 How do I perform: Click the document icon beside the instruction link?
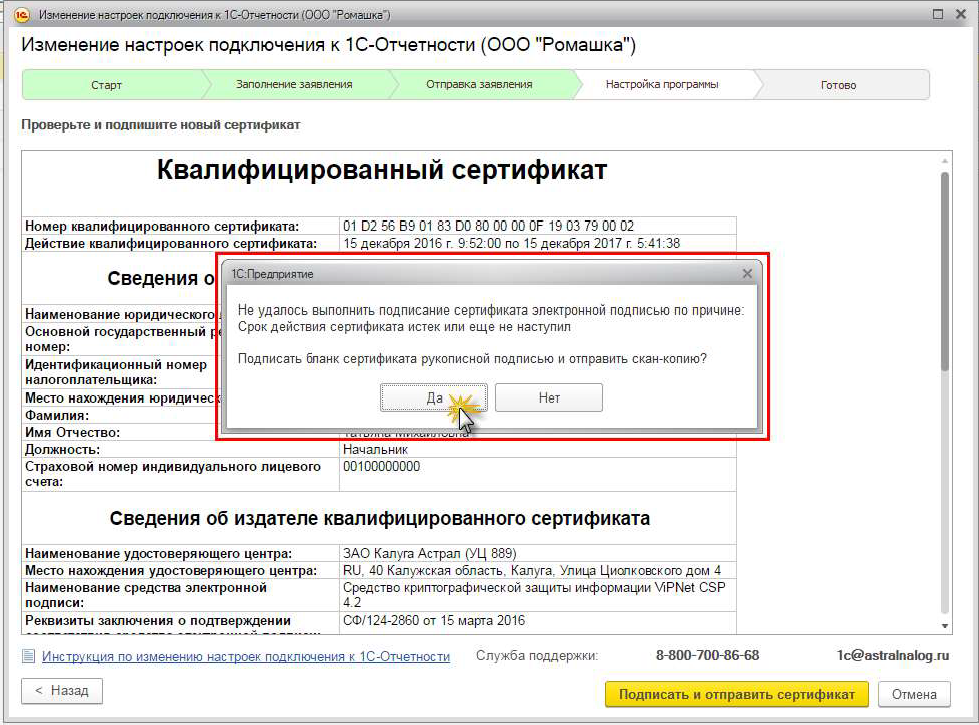(x=28, y=656)
